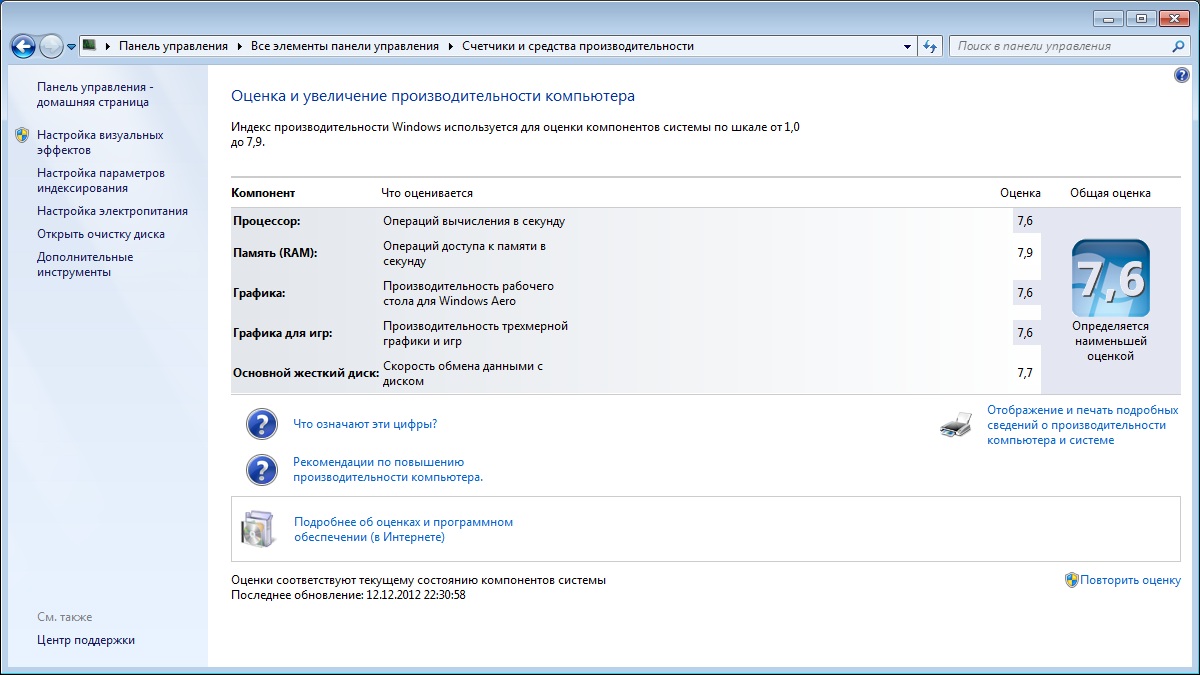This screenshot has width=1200, height=675.
Task: Click the search magnifier icon in search box
Action: (x=1178, y=46)
